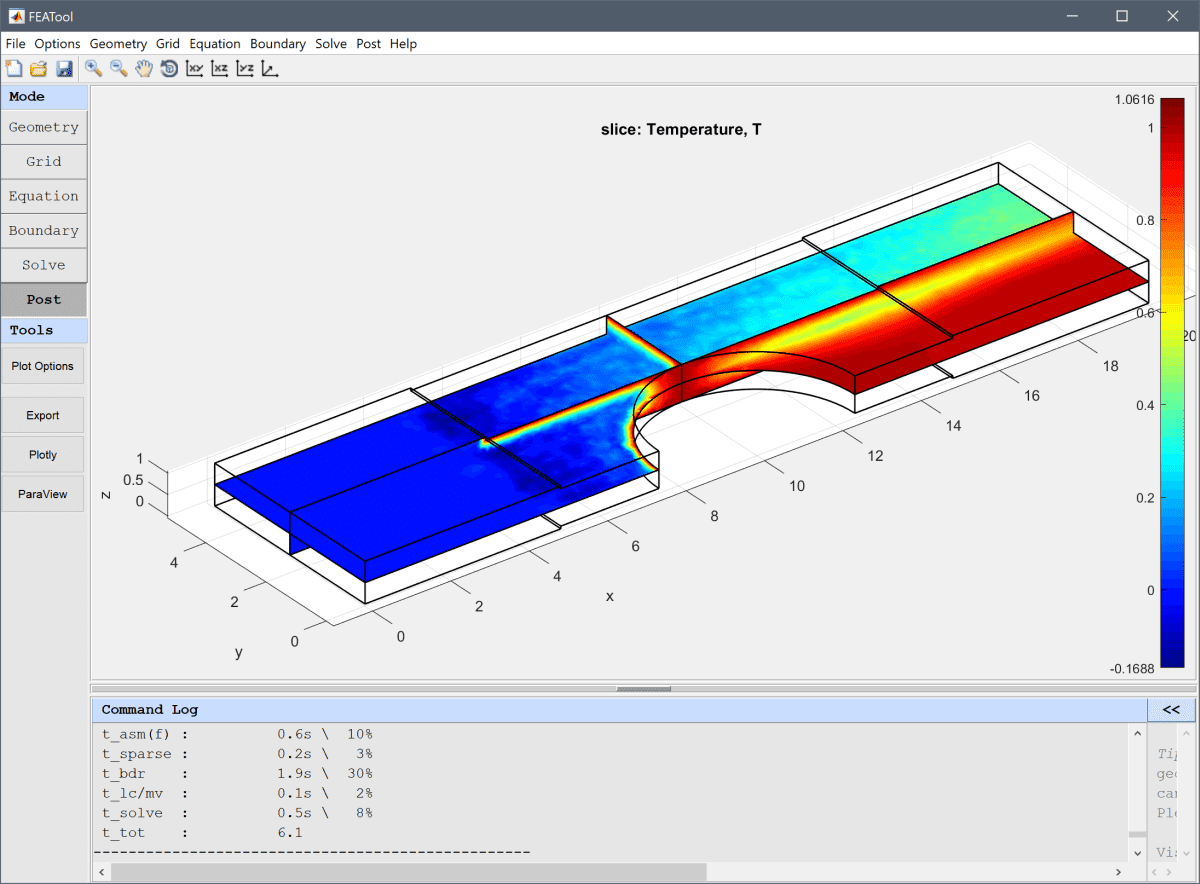Click the t_bdr line in log

237,773
